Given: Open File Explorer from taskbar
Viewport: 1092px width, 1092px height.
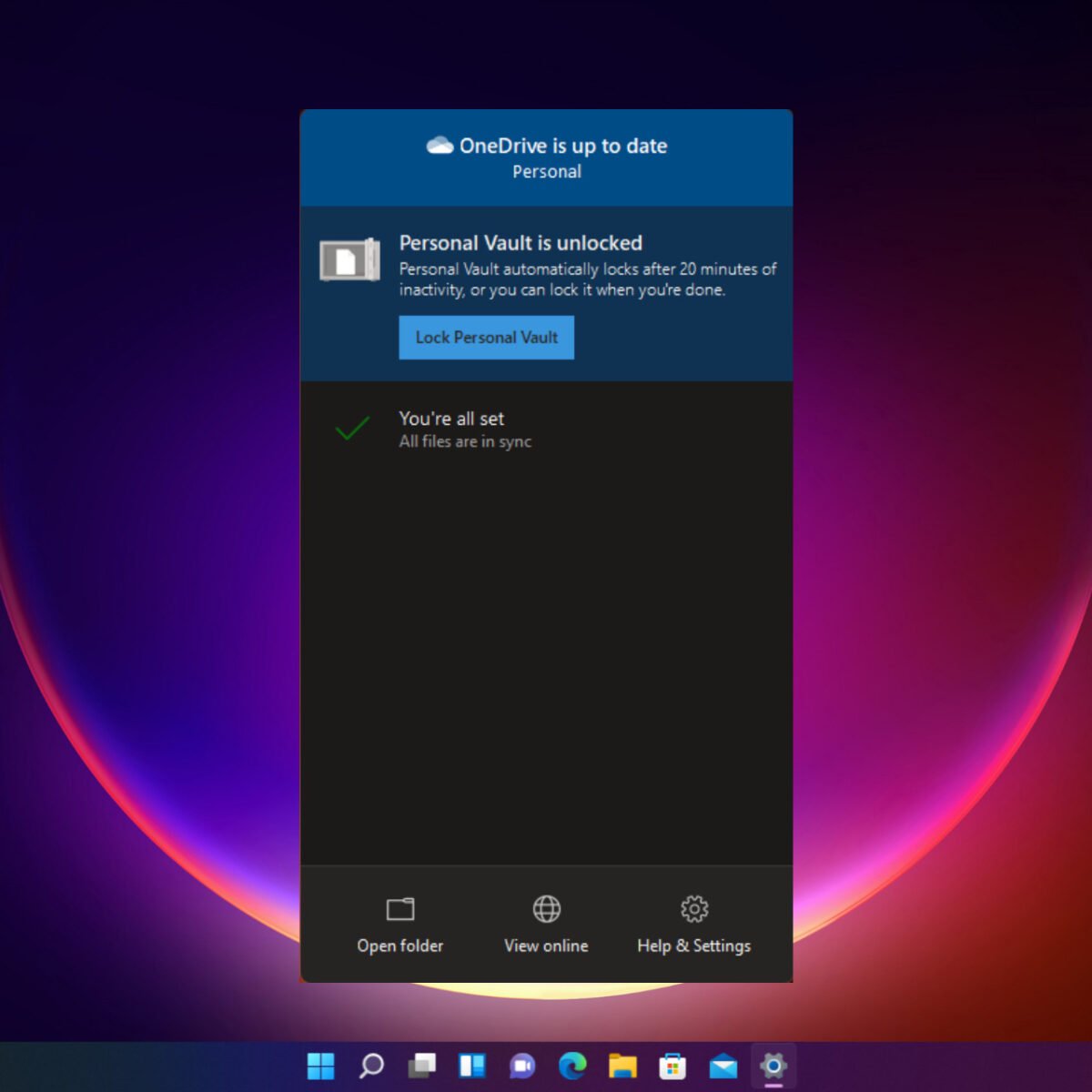Looking at the screenshot, I should (622, 1066).
